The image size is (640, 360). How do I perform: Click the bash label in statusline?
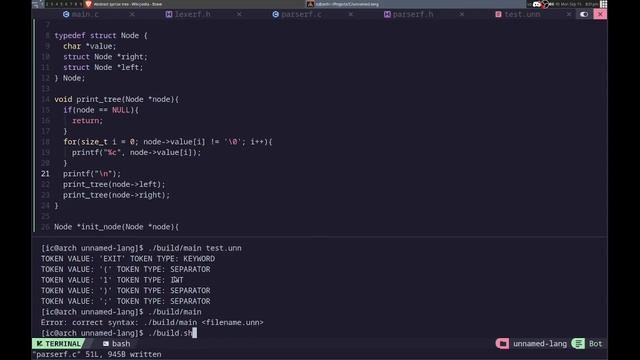(121, 344)
